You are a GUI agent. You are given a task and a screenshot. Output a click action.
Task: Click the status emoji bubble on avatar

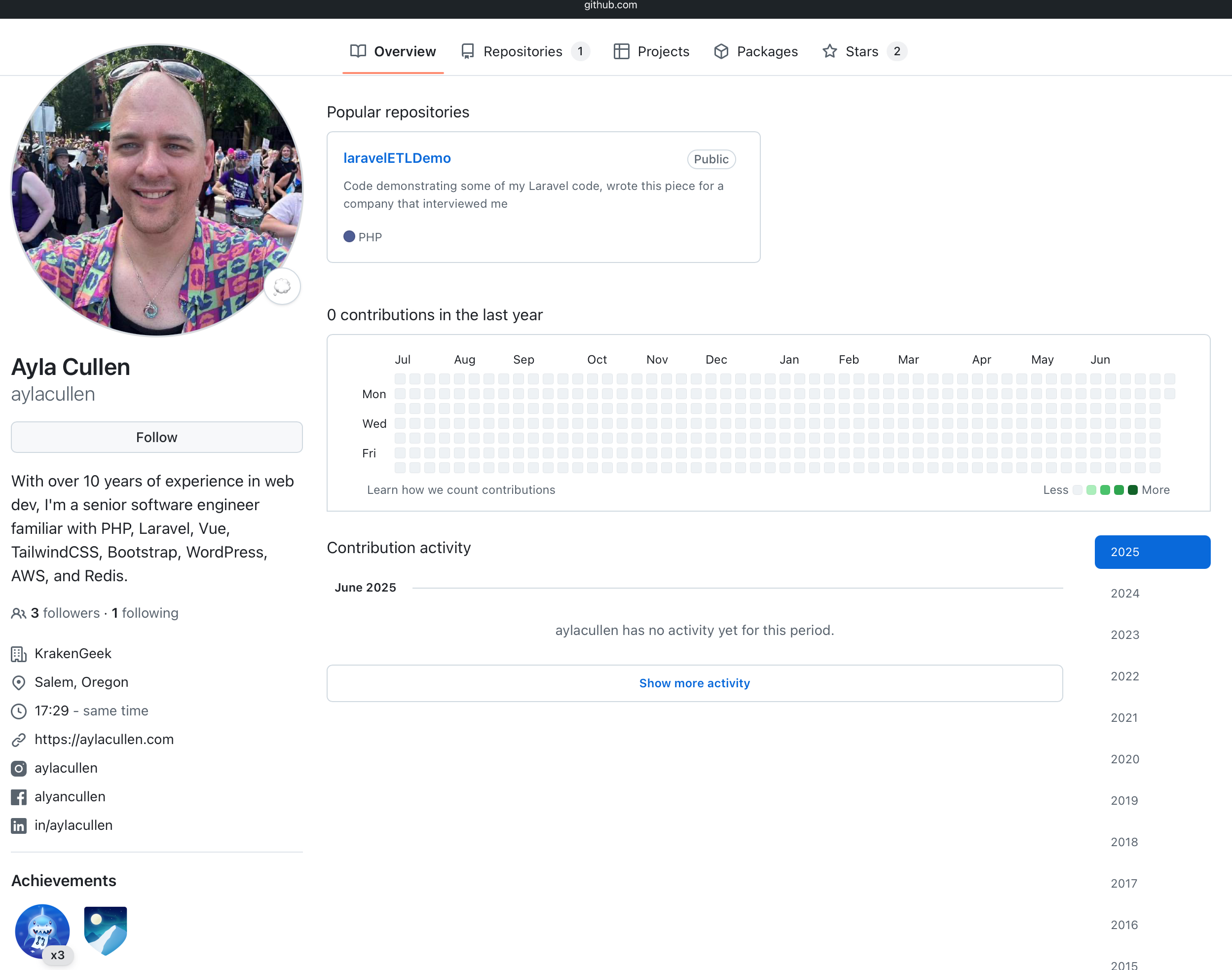pyautogui.click(x=282, y=286)
